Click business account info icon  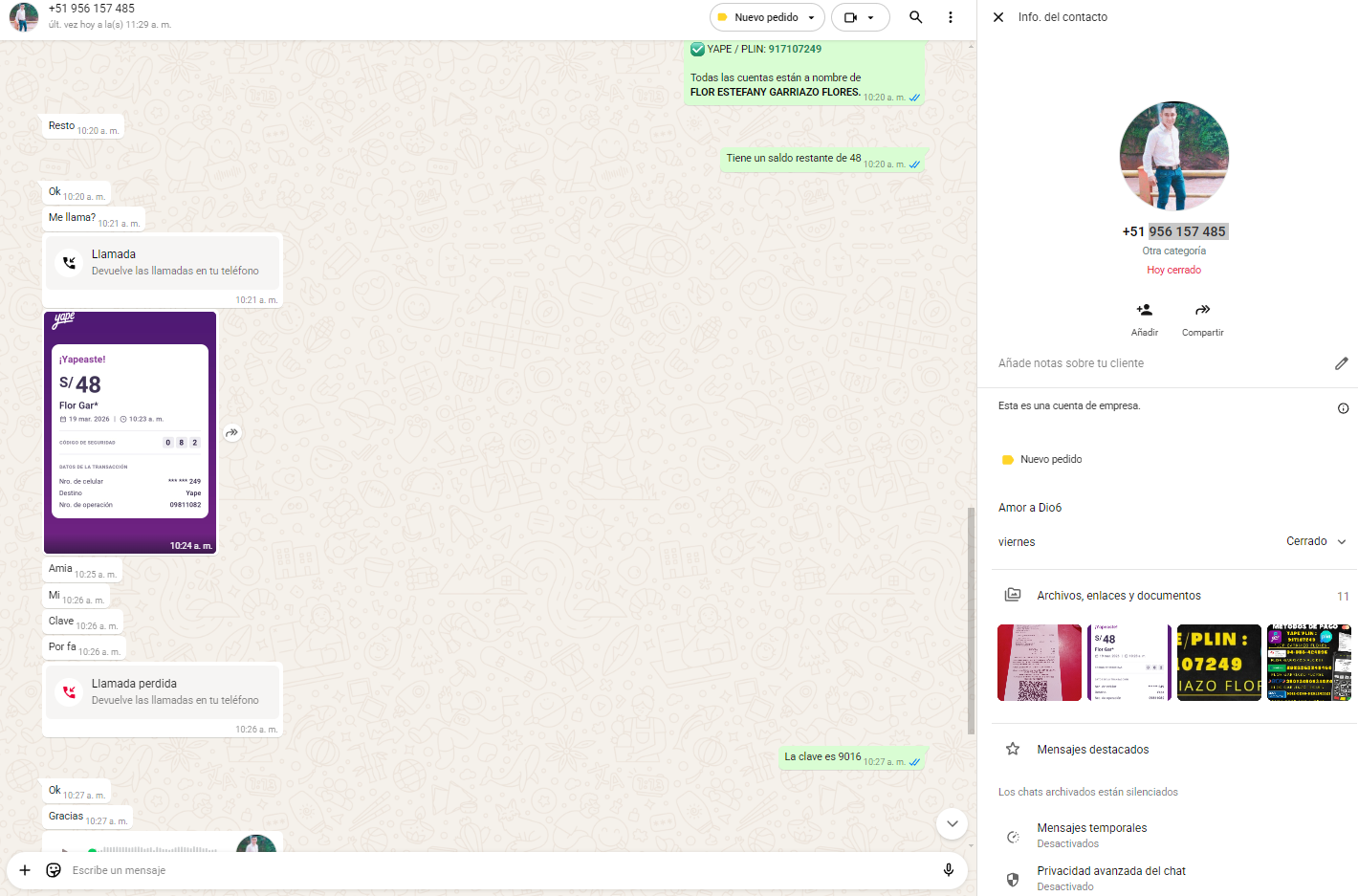tap(1343, 408)
